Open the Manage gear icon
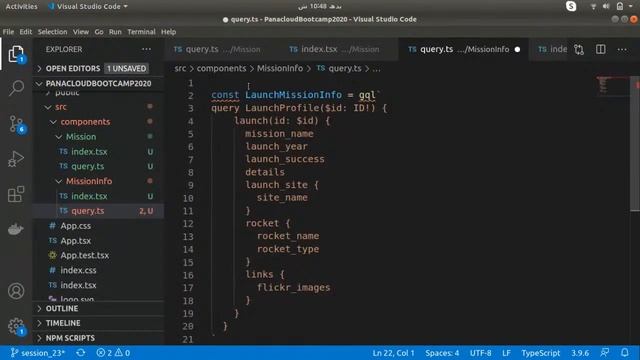This screenshot has height=360, width=640. tap(16, 326)
